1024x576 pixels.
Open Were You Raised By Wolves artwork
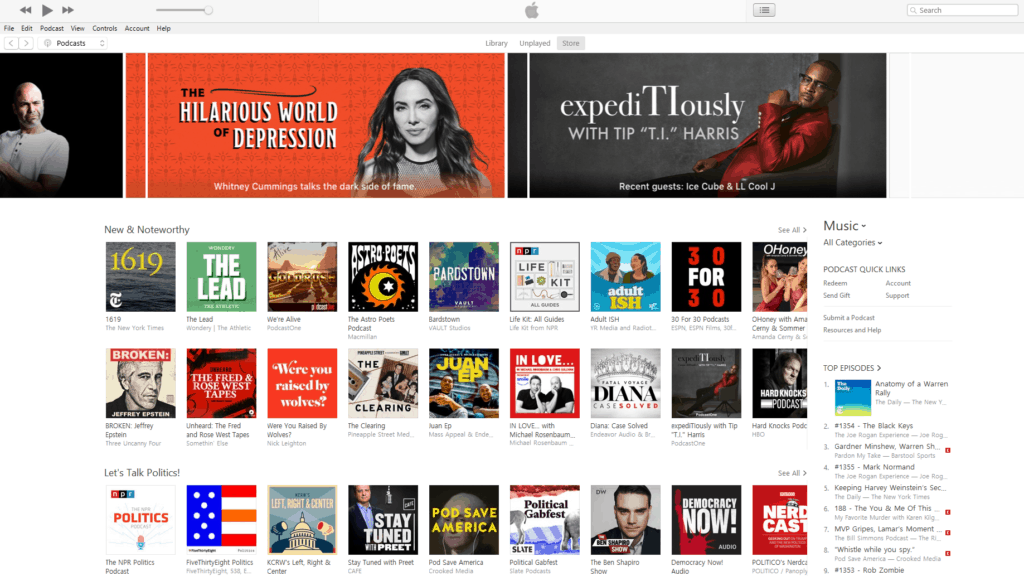(x=302, y=383)
